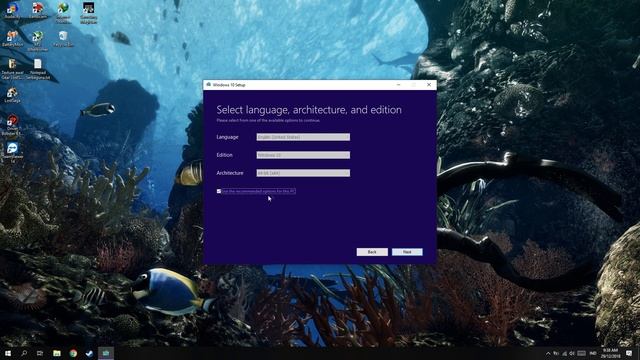Minimize the Windows 10 Setup window
Image resolution: width=640 pixels, height=360 pixels.
(399, 84)
